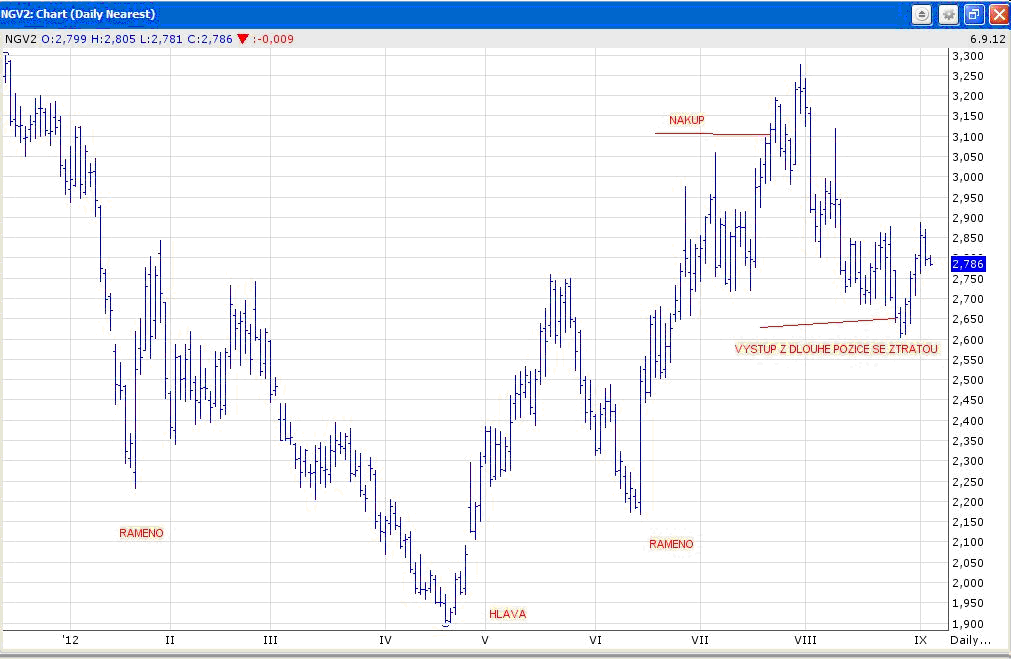
Task: Click the open value O:2,799
Action: [64, 39]
